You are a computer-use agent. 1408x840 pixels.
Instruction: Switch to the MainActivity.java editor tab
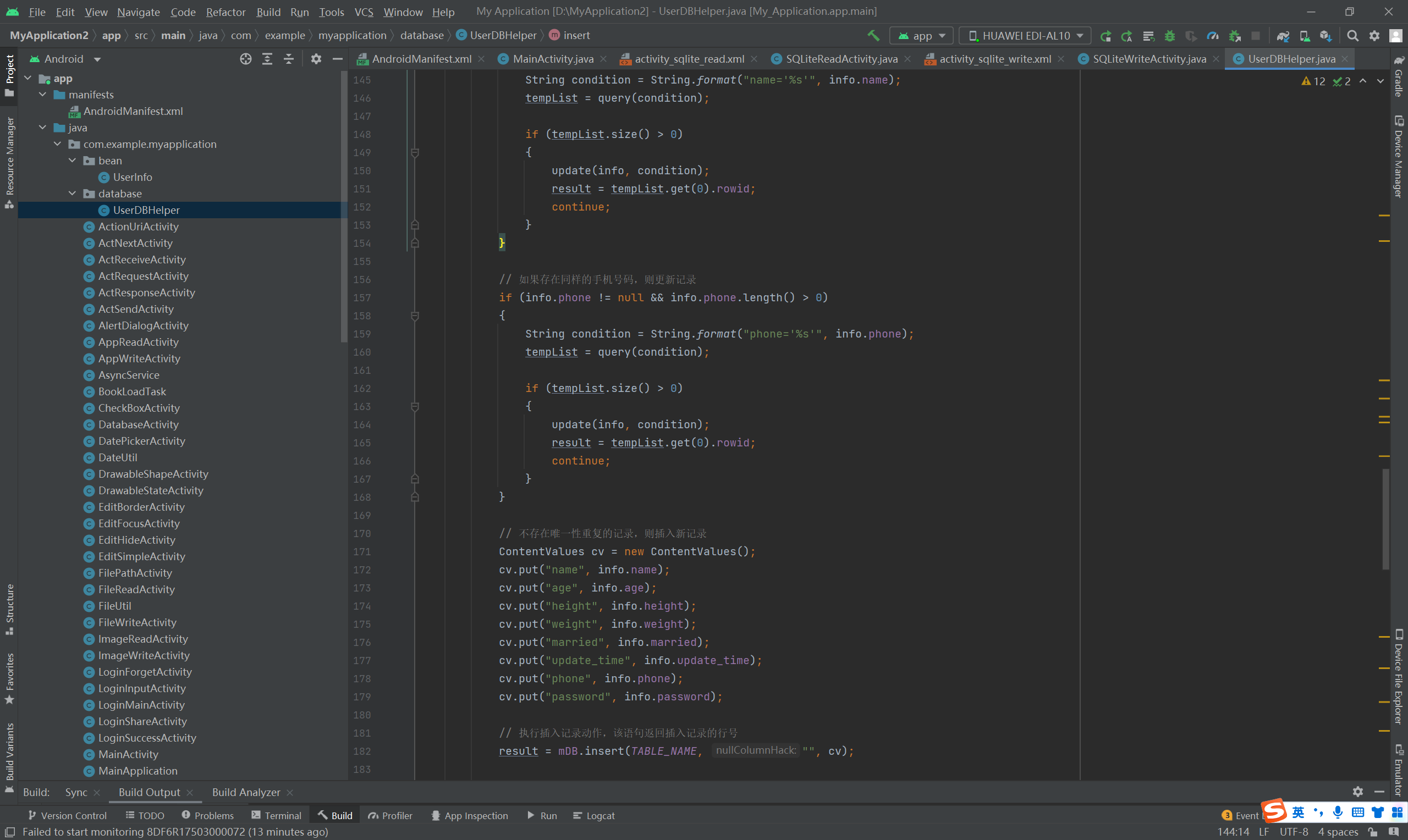[552, 59]
